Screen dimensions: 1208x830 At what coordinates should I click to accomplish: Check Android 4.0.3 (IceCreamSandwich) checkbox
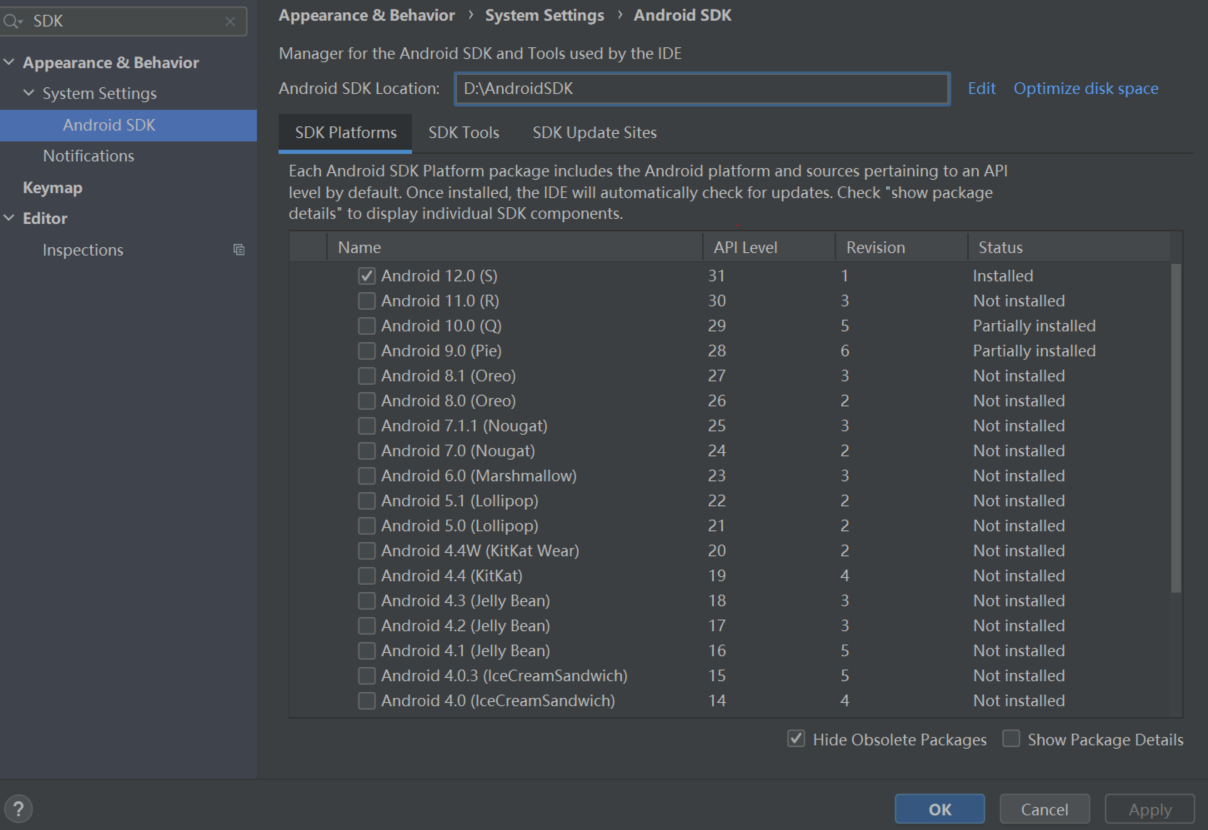coord(367,676)
